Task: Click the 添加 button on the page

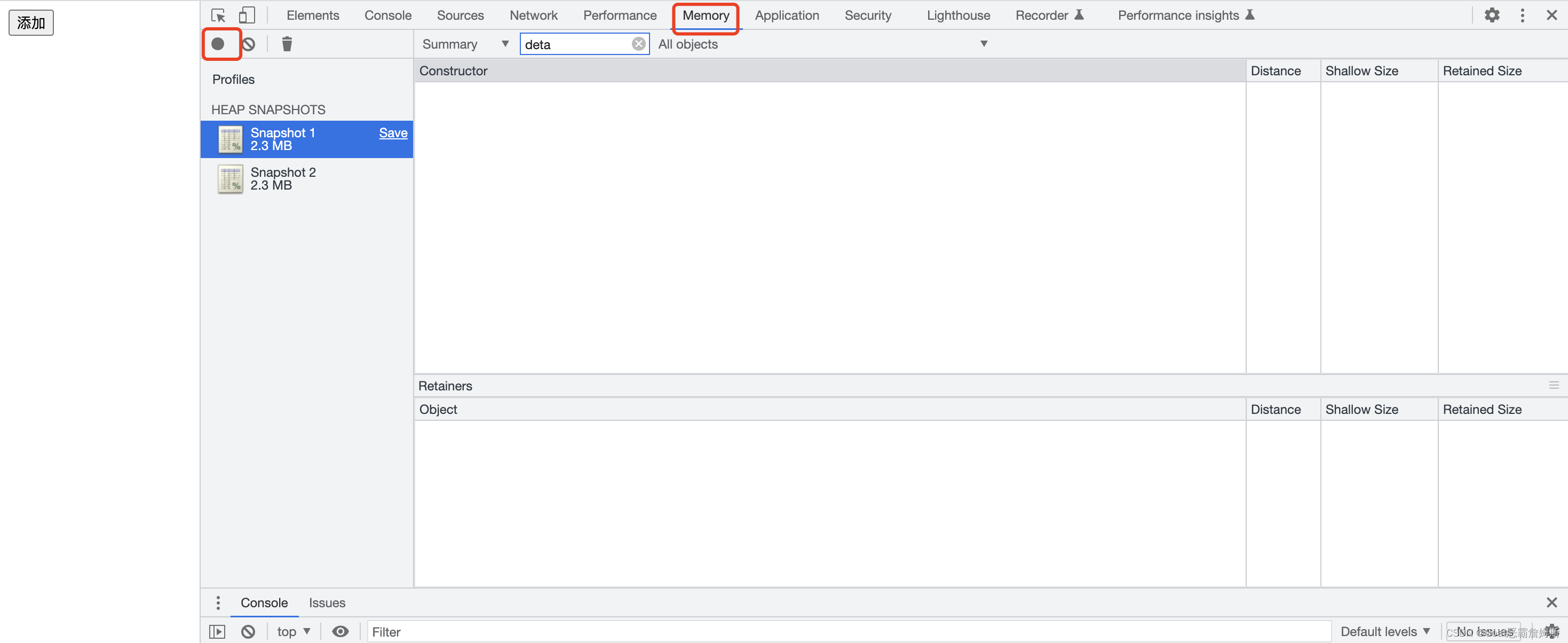Action: [x=31, y=22]
